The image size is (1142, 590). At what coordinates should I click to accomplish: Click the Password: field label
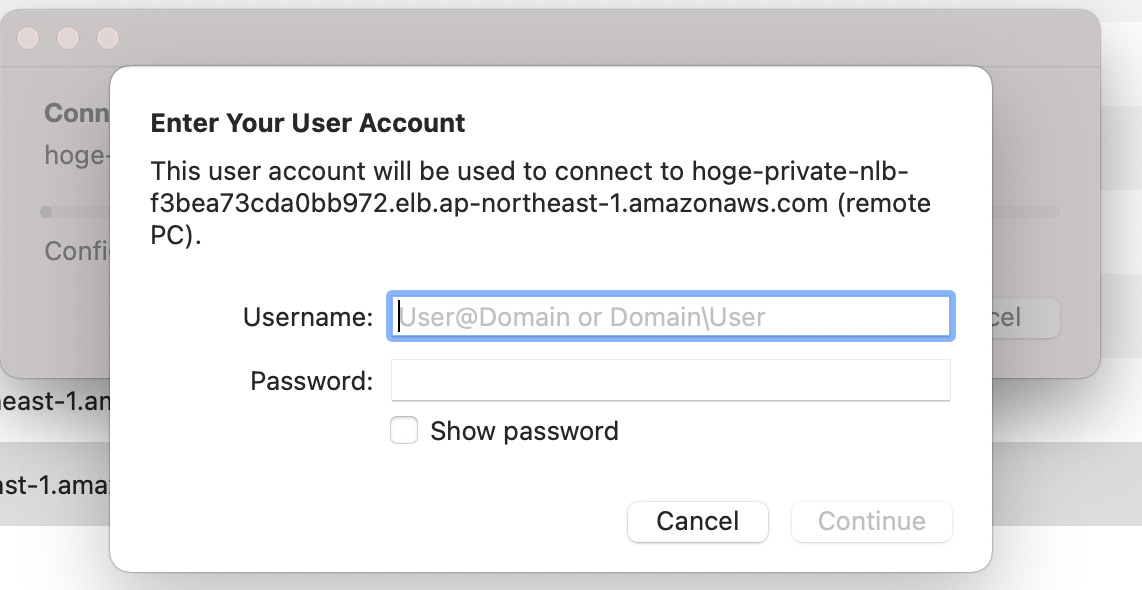(311, 380)
